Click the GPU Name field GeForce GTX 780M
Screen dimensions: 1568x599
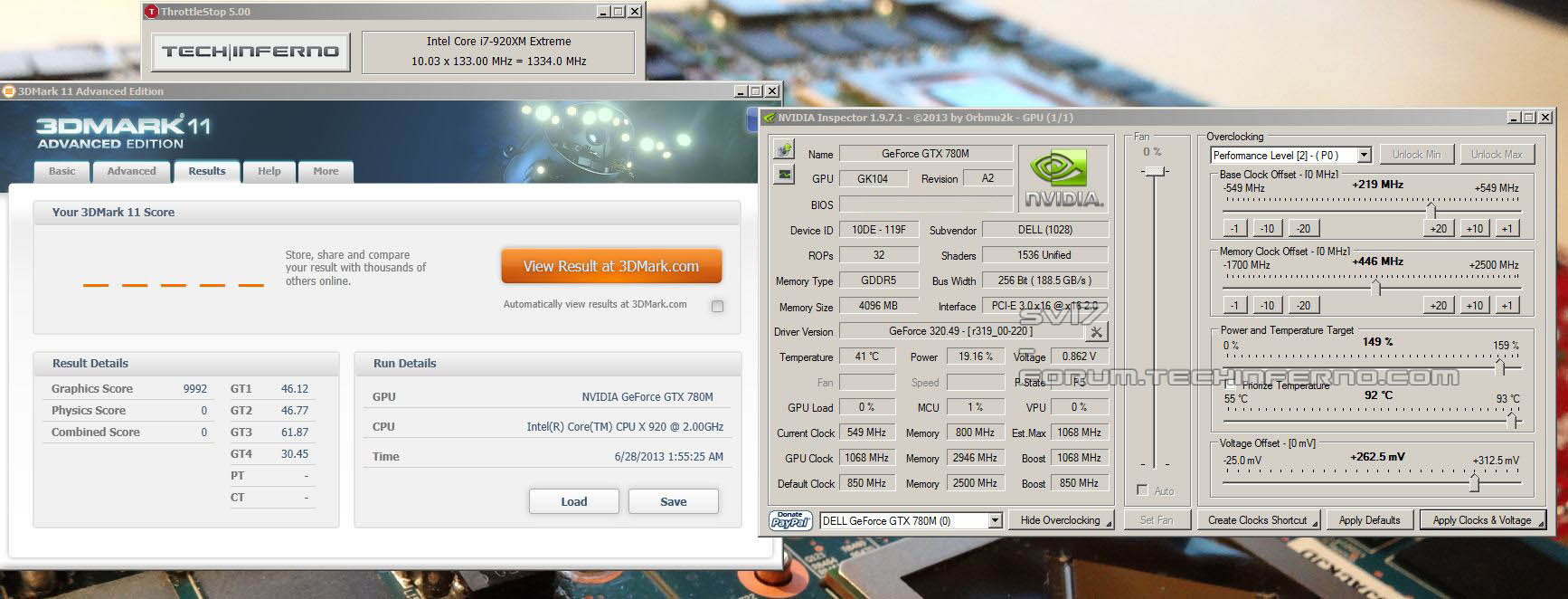click(925, 154)
